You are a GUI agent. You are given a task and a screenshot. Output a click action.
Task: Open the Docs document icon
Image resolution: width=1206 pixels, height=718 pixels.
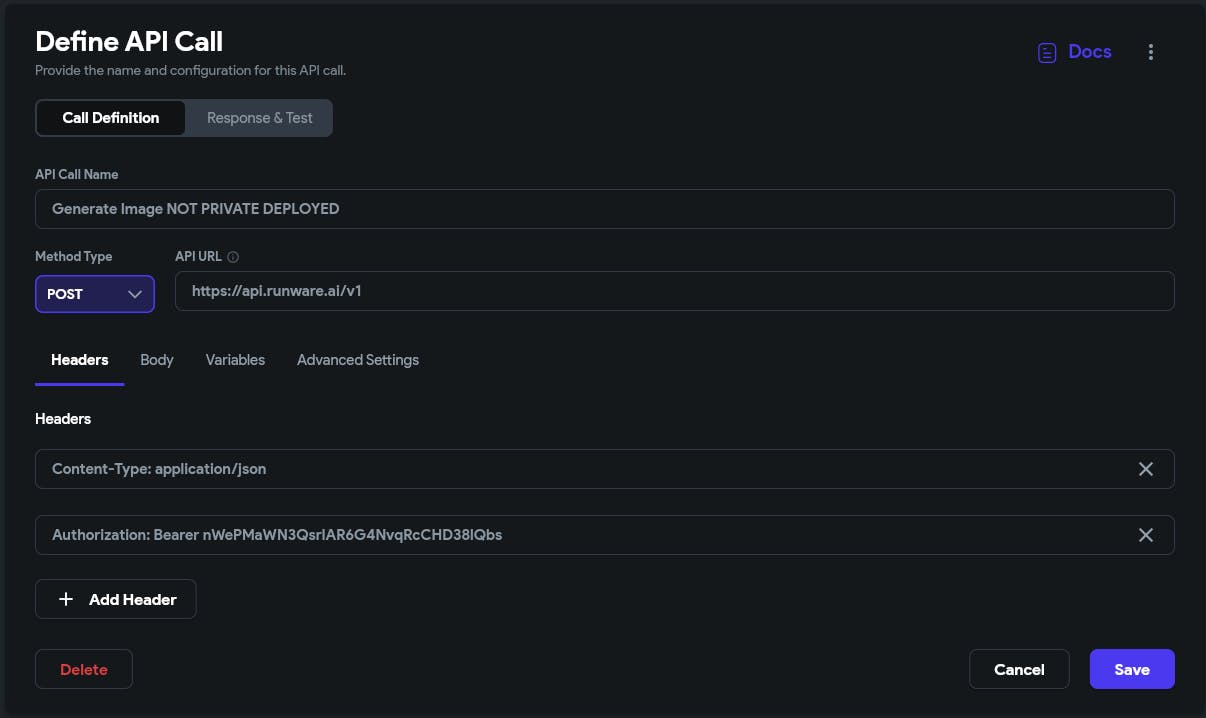pyautogui.click(x=1047, y=53)
